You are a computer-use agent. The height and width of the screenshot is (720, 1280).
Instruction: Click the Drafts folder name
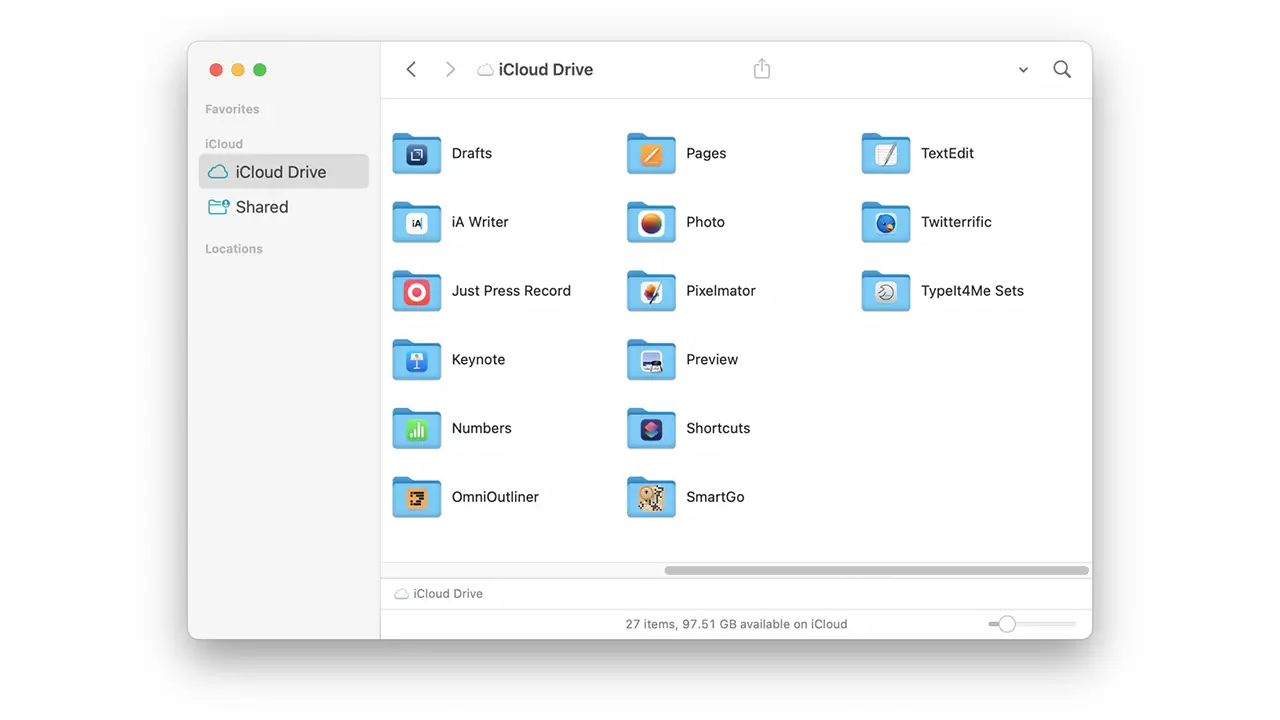(x=472, y=154)
